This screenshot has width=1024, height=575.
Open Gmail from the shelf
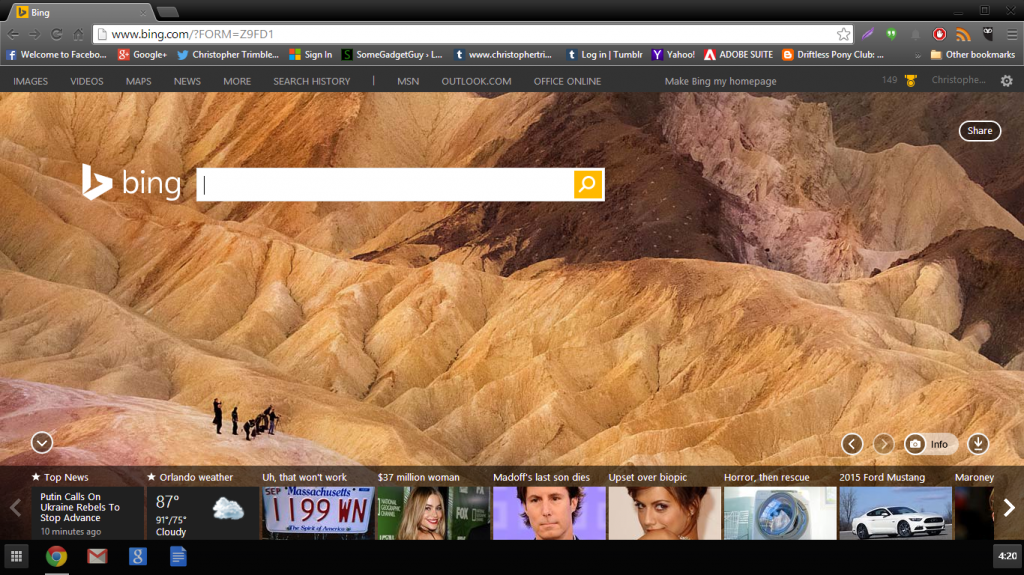(x=97, y=556)
